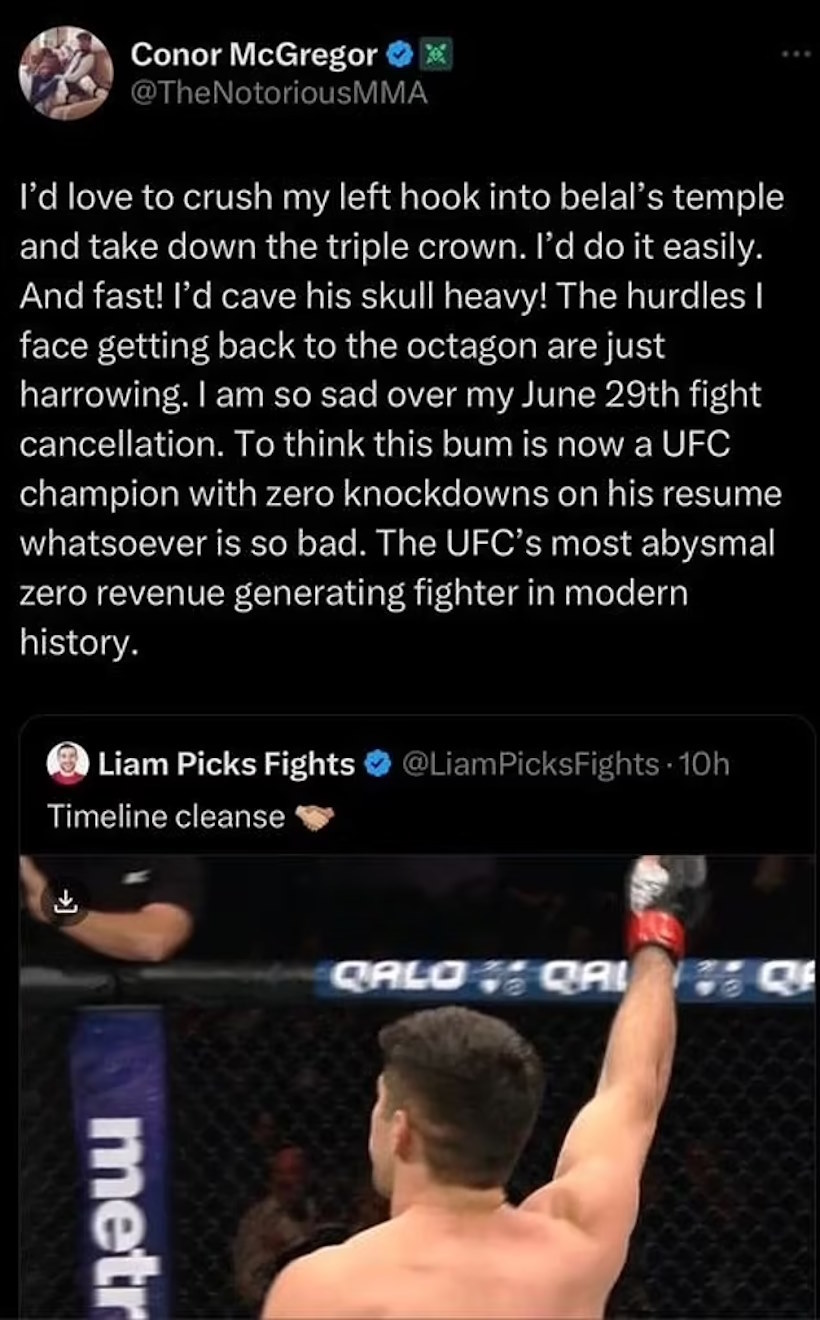Open the @LiamPicksFights handle

click(529, 765)
